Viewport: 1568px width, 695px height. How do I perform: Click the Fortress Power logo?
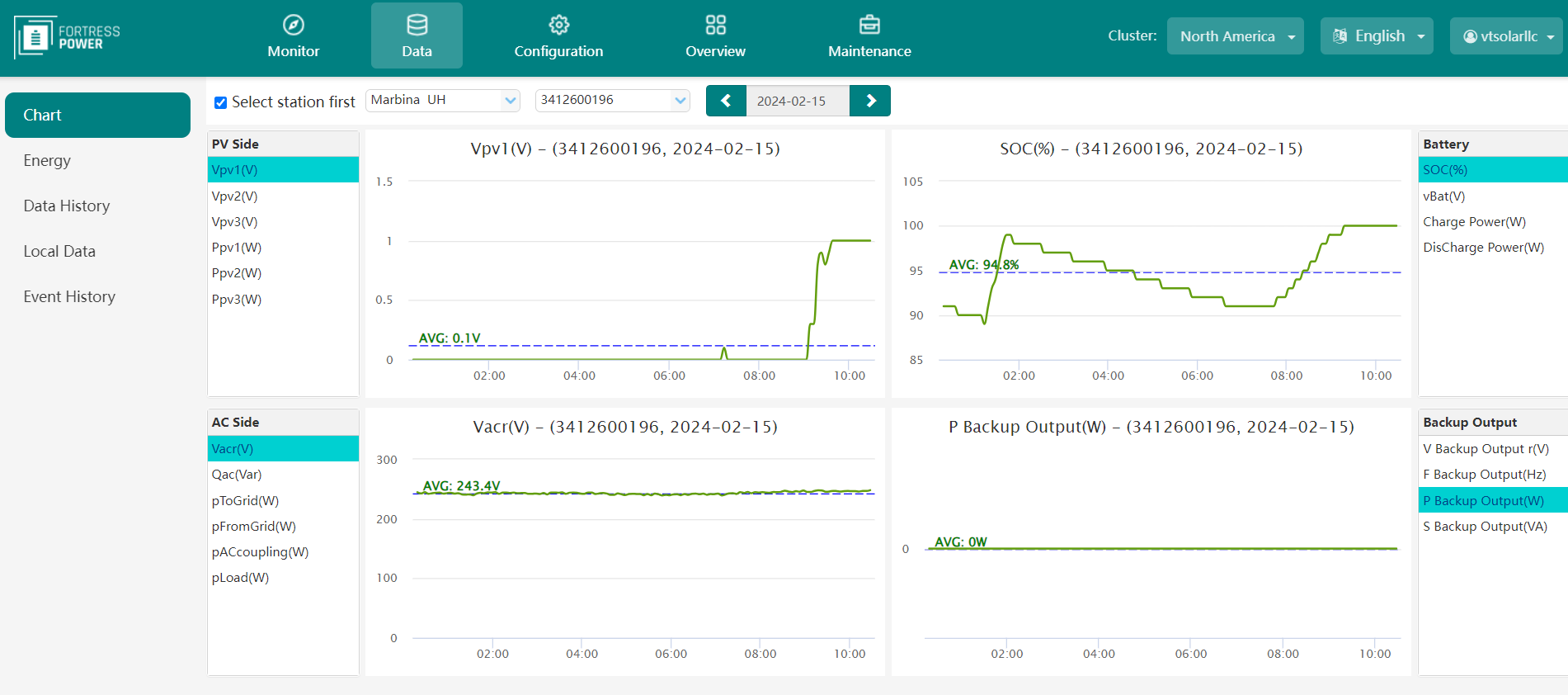pyautogui.click(x=68, y=37)
